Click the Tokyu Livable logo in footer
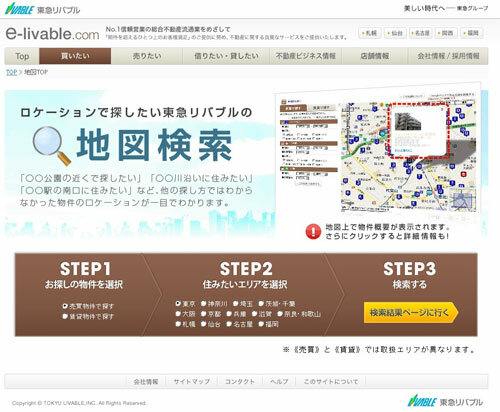 pyautogui.click(x=445, y=401)
